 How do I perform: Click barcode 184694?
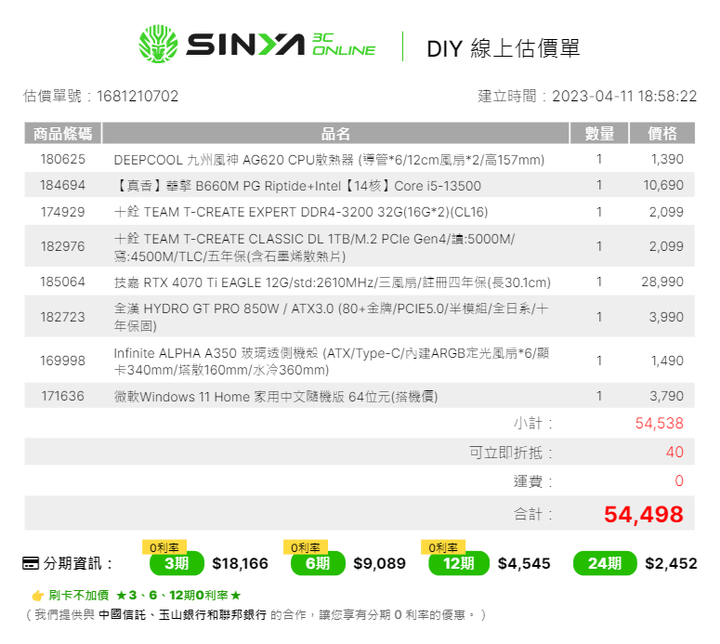(63, 185)
